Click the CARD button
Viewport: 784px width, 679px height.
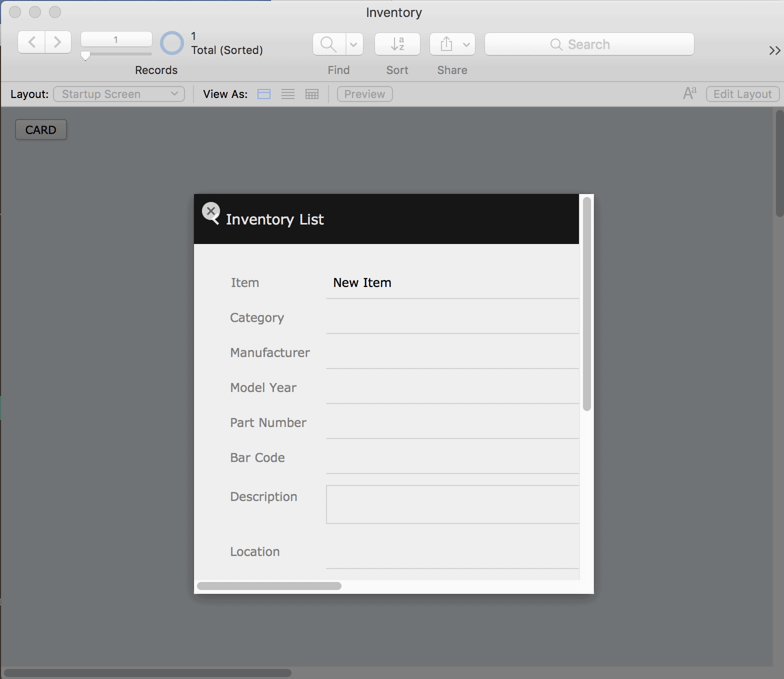point(41,130)
